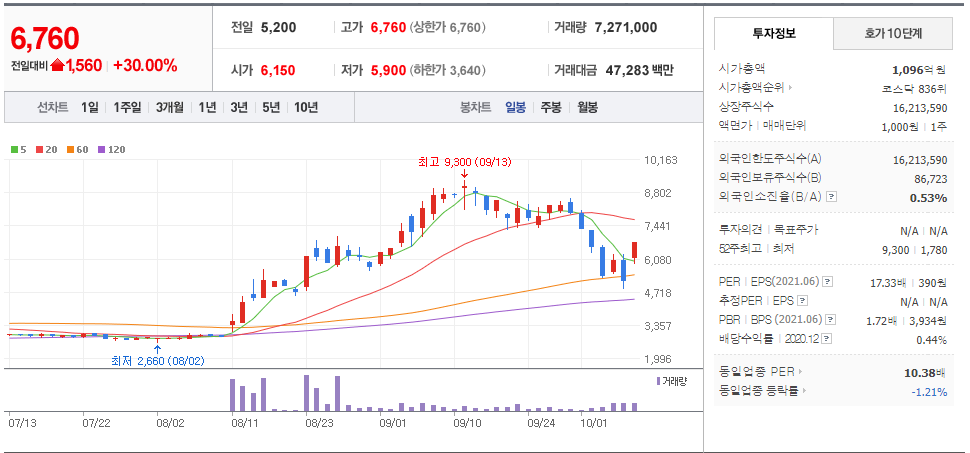The image size is (970, 453).
Task: Click the 0.44% dividend yield value
Action: click(932, 340)
